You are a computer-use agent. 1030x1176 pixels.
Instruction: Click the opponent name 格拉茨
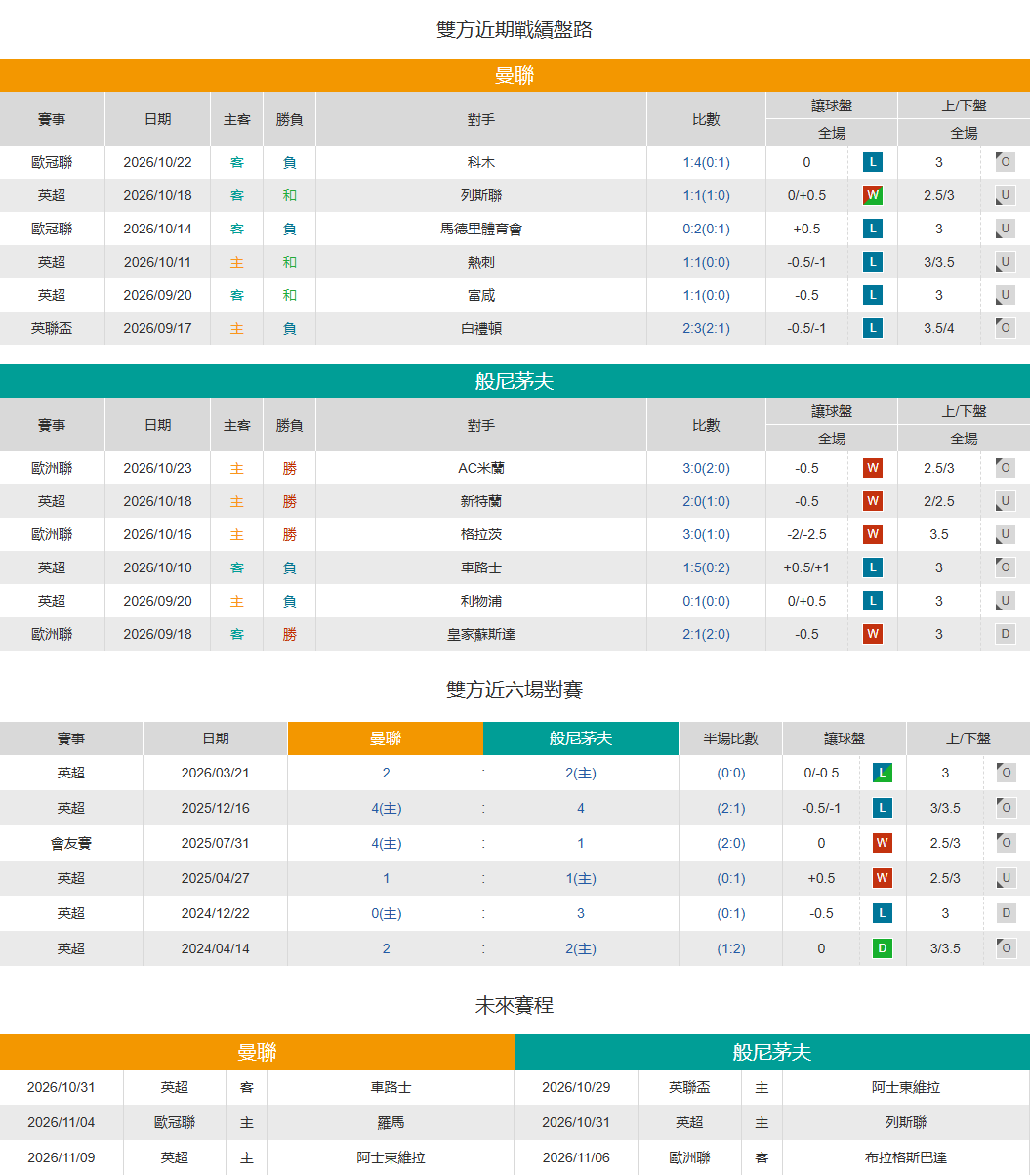coord(481,534)
